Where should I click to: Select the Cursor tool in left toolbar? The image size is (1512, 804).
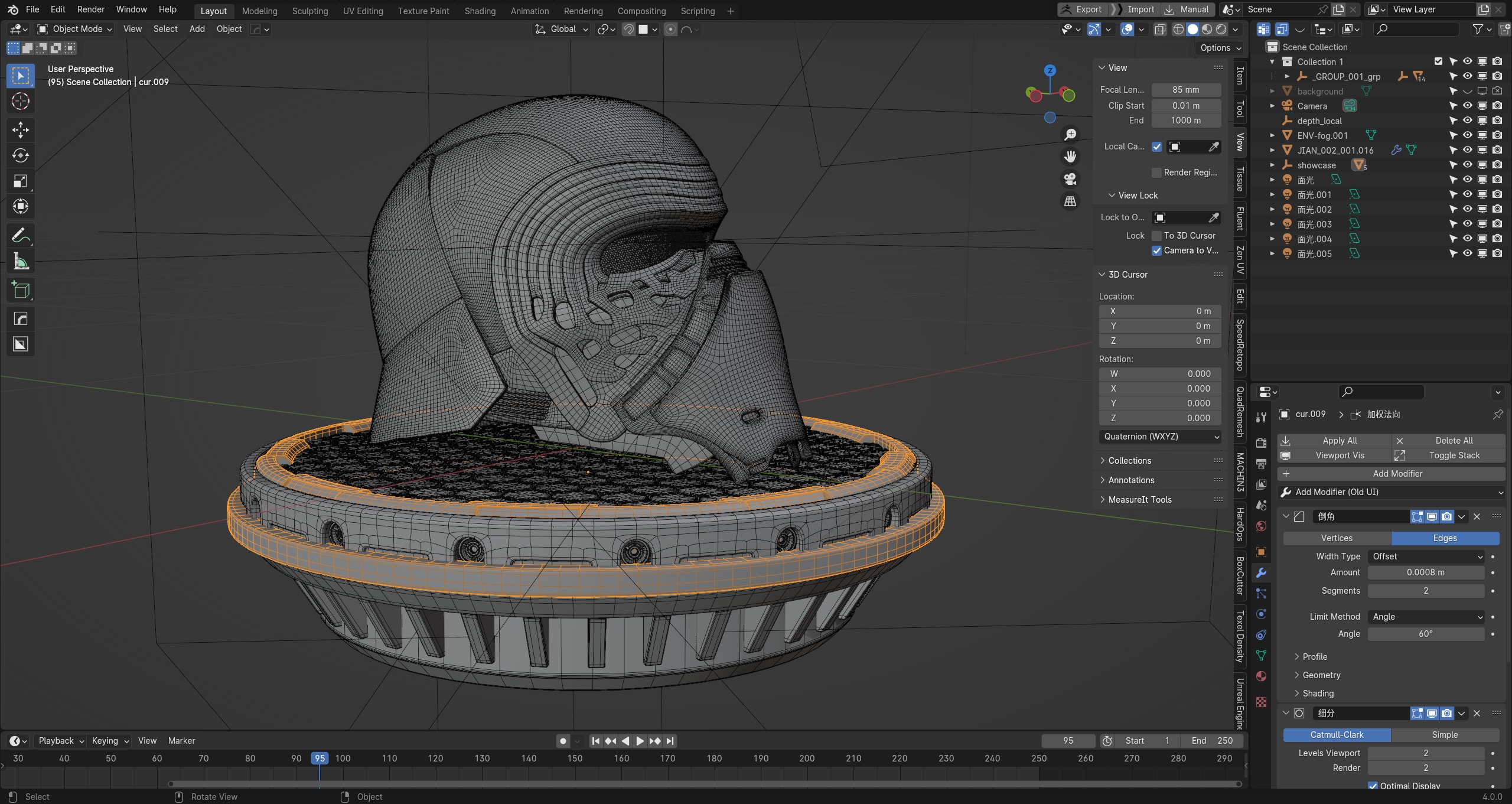click(21, 101)
